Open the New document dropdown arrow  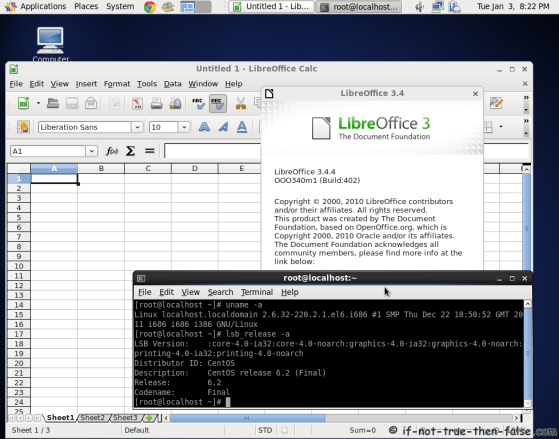(x=38, y=103)
